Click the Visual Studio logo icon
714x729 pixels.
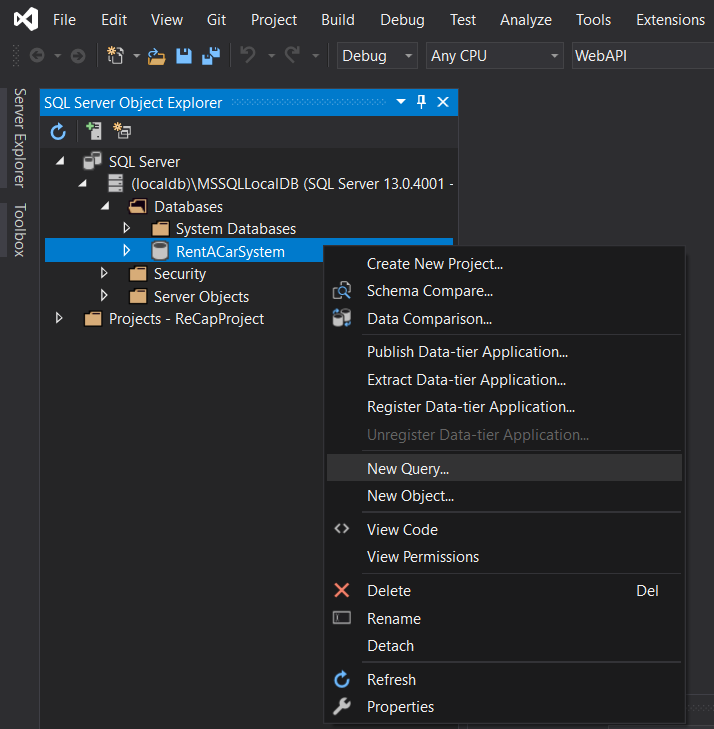[x=25, y=19]
